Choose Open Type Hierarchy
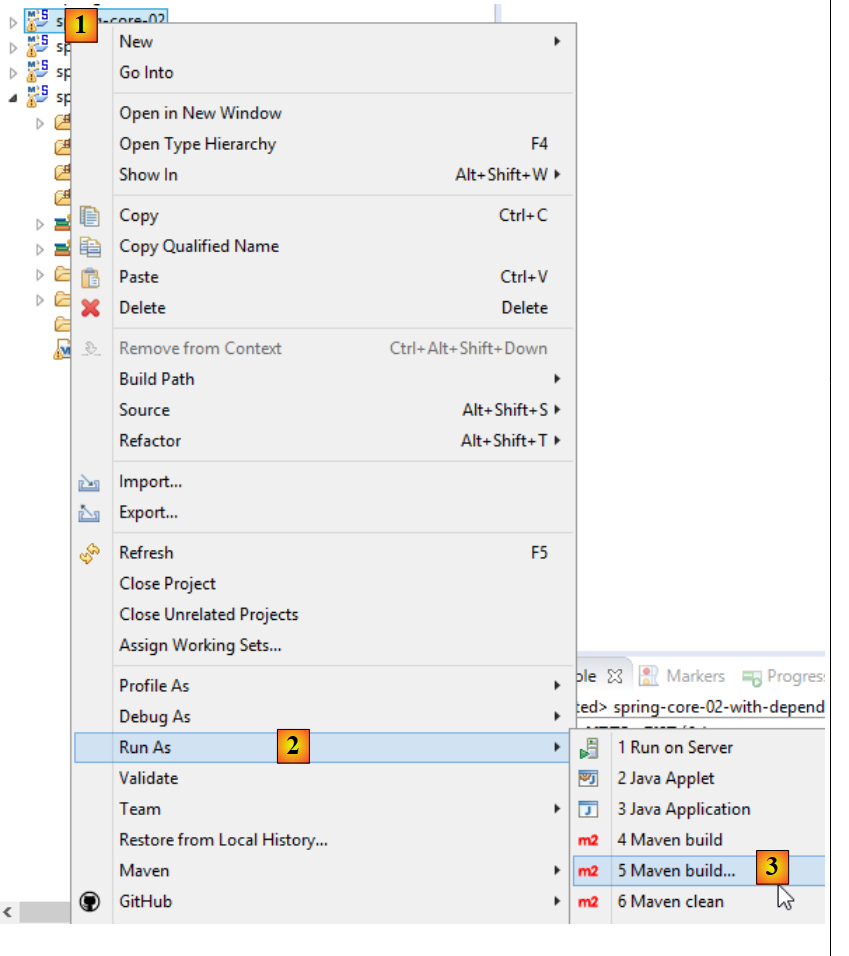Screen dimensions: 849x956 197,144
